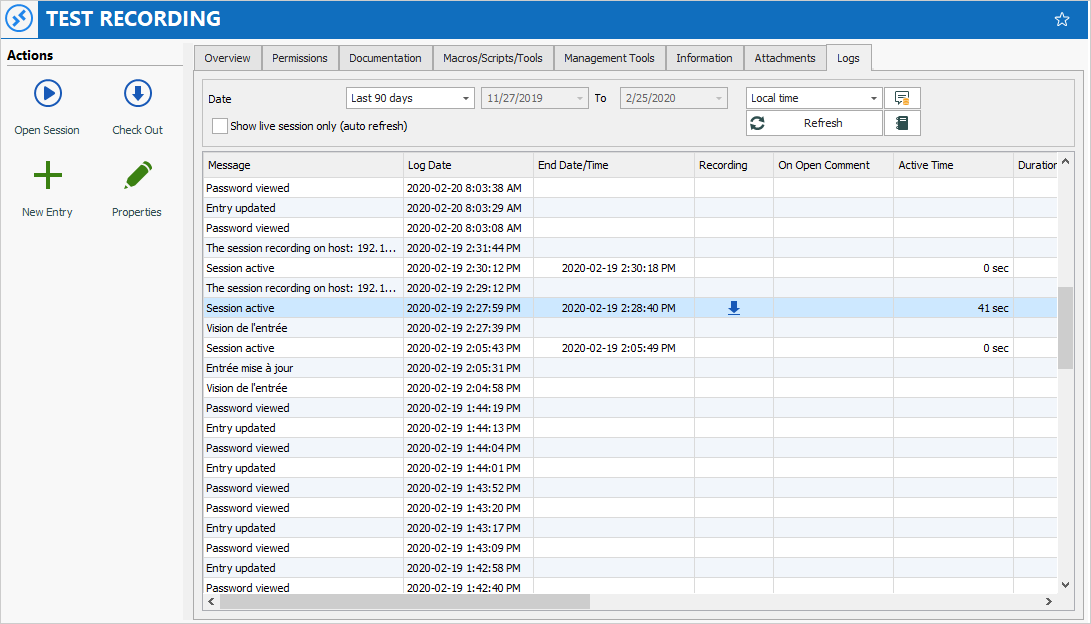
Task: Open the Local time zone dropdown
Action: [x=873, y=98]
